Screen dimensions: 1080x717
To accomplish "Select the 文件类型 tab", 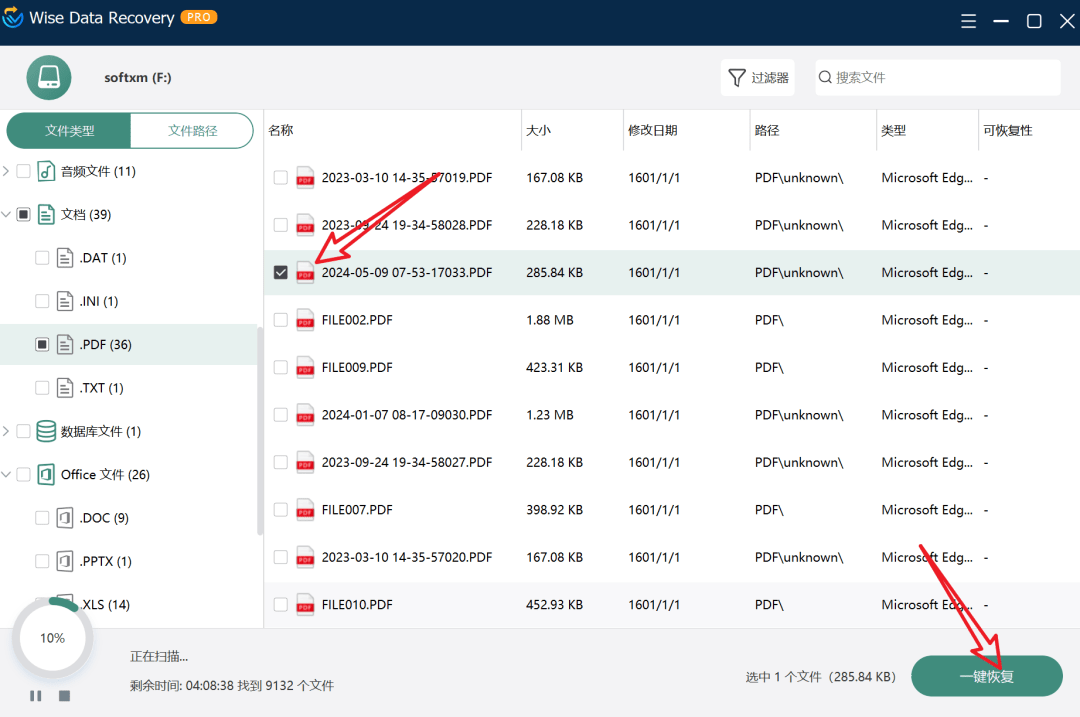I will coord(69,131).
